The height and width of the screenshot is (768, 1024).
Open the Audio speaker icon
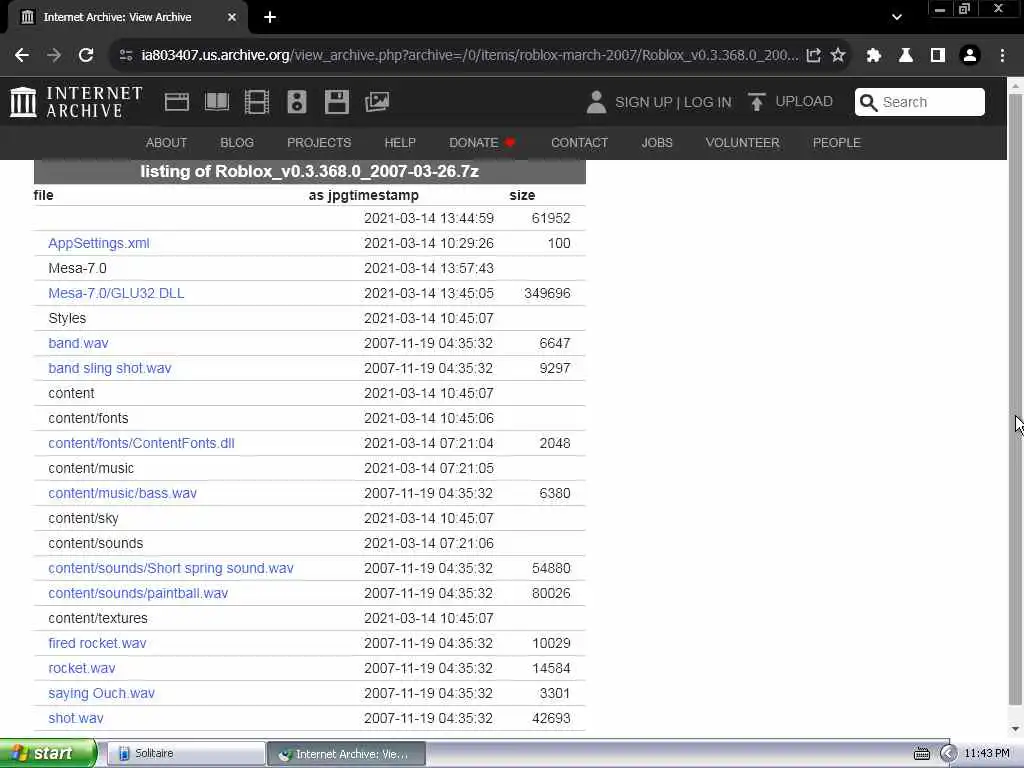coord(296,102)
